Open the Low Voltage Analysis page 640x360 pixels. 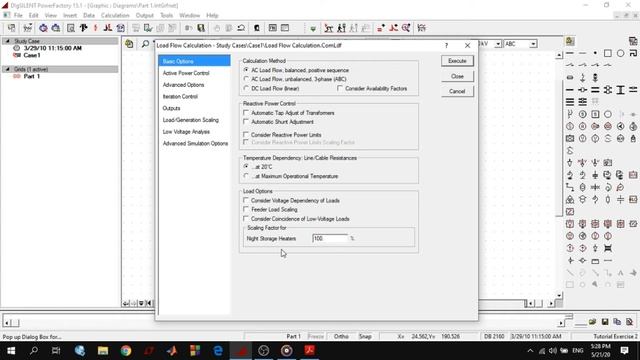pyautogui.click(x=186, y=132)
